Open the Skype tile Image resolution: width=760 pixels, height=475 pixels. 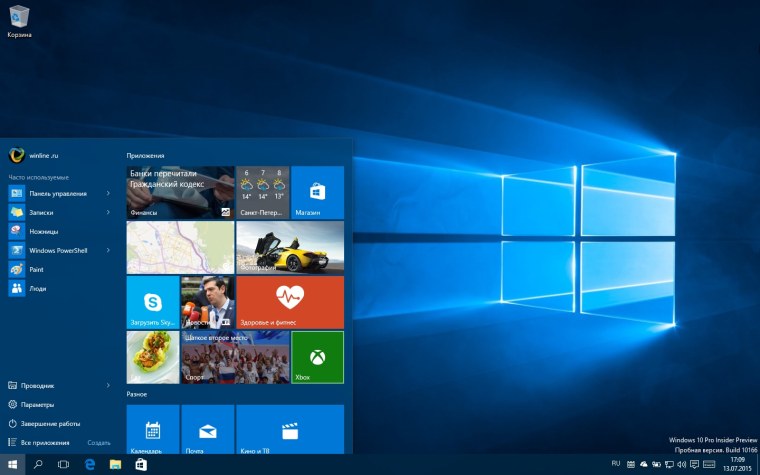click(x=152, y=303)
